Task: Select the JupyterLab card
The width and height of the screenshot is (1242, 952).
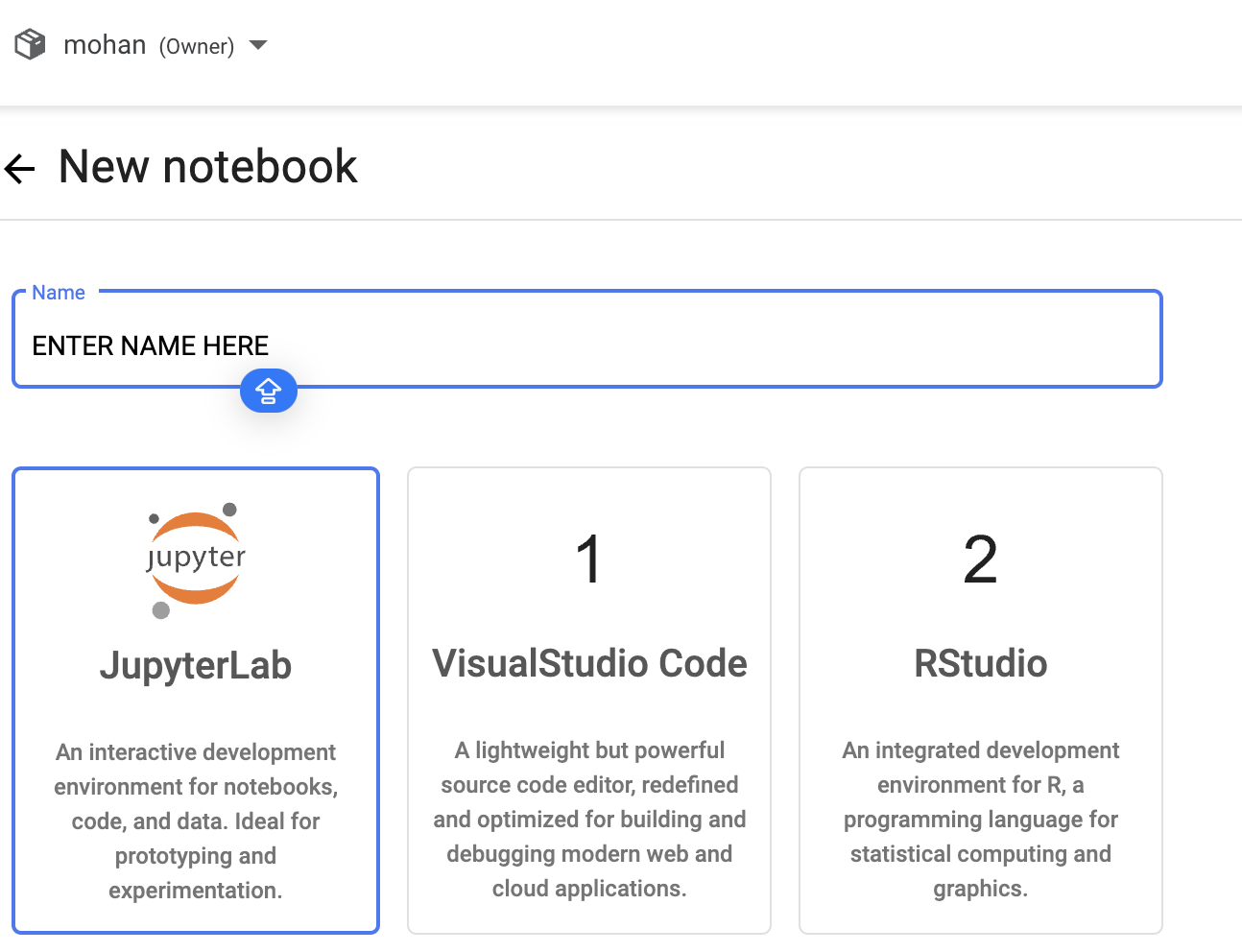Action: 196,701
